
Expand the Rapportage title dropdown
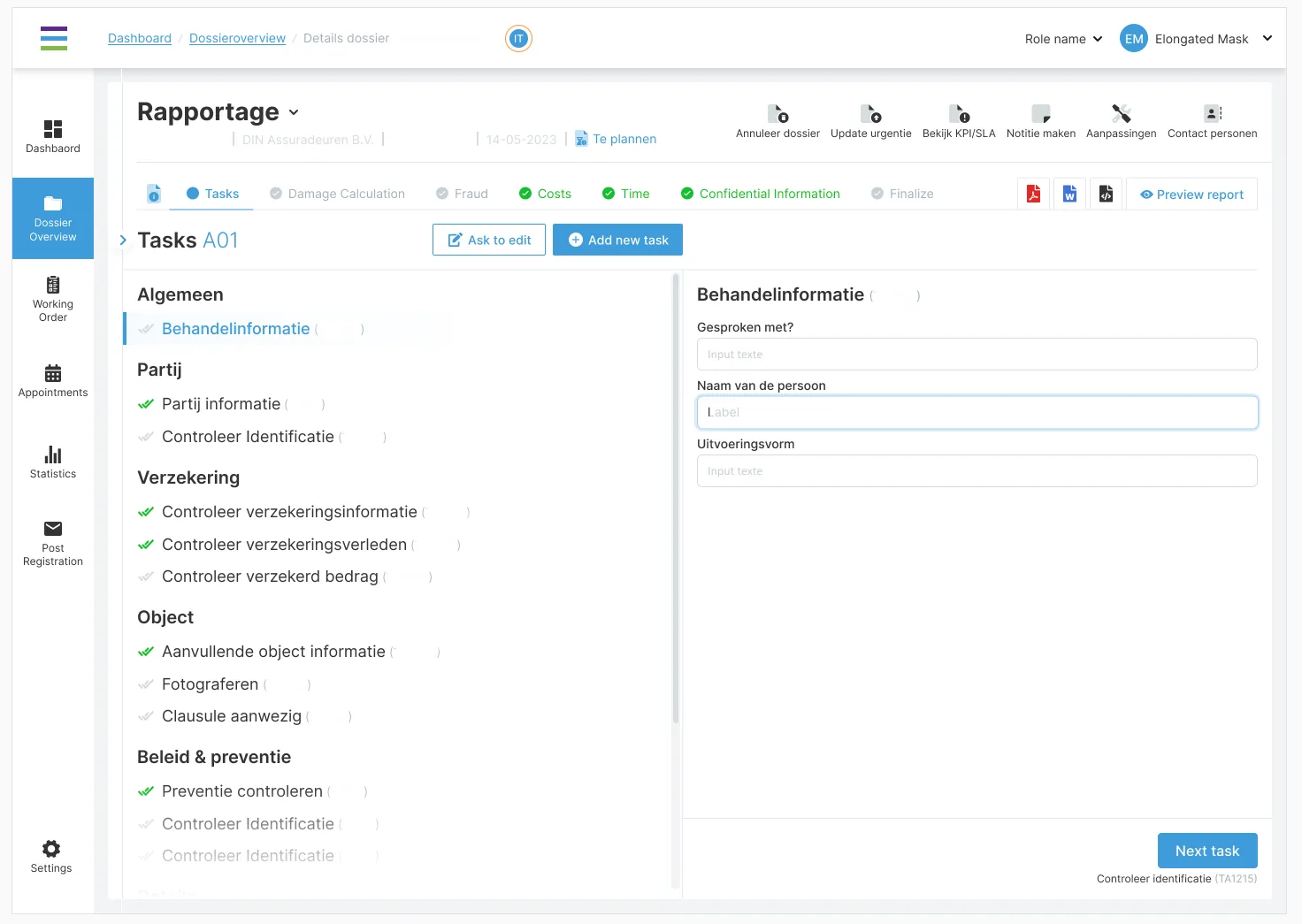[x=294, y=112]
